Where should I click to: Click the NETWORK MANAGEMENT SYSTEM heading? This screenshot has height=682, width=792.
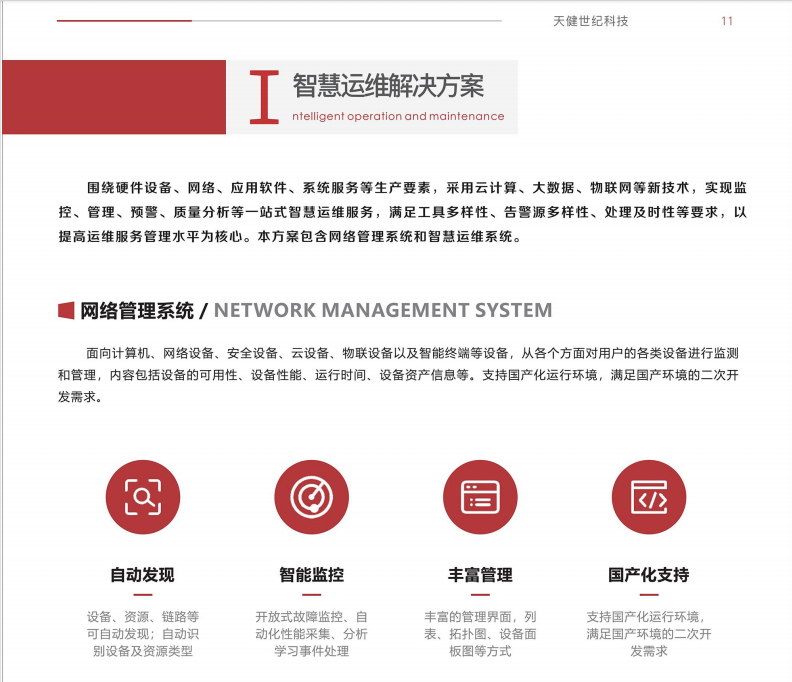[383, 310]
